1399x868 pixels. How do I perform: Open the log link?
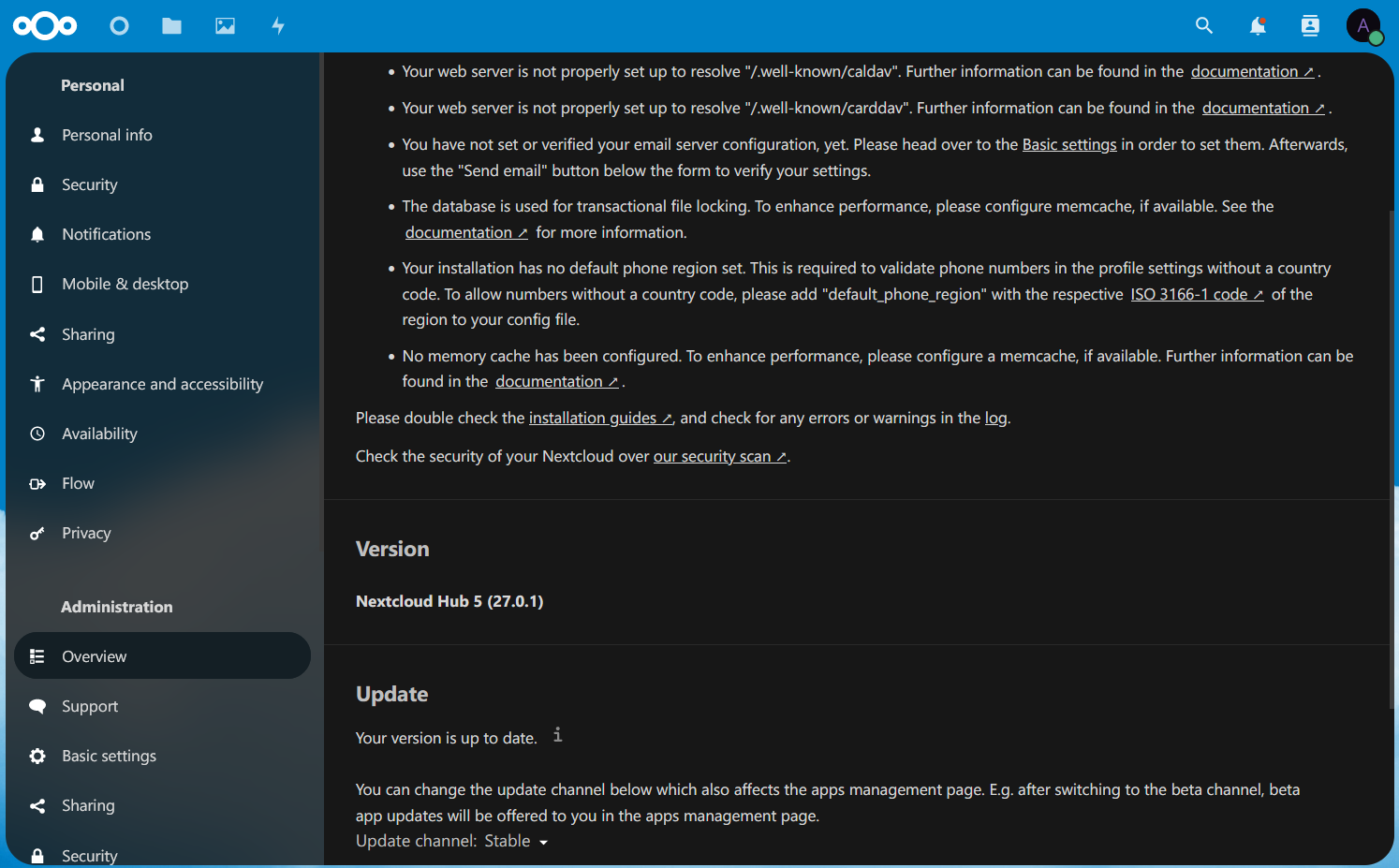(x=995, y=418)
